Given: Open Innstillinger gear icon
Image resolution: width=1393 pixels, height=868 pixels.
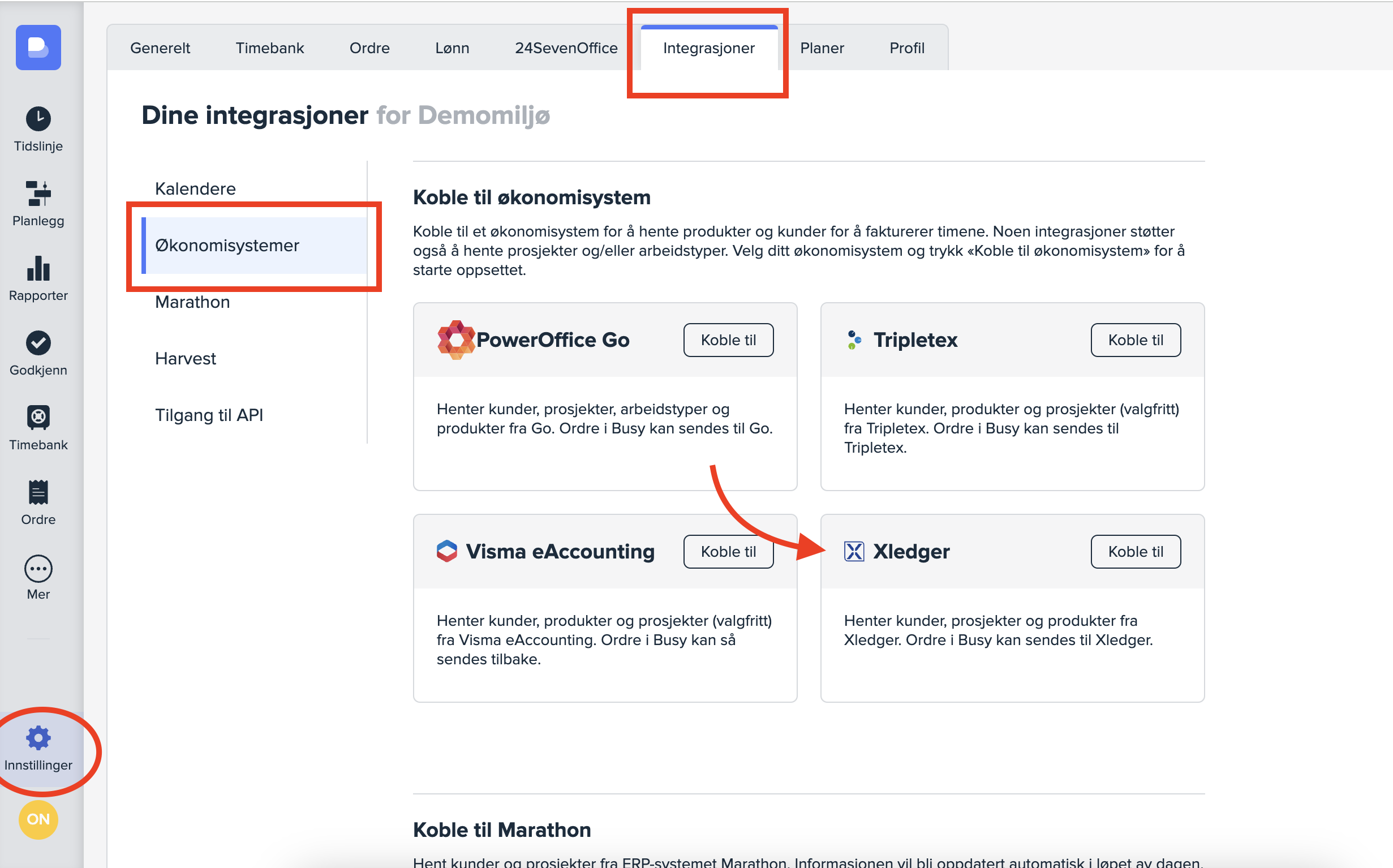Looking at the screenshot, I should click(x=38, y=738).
